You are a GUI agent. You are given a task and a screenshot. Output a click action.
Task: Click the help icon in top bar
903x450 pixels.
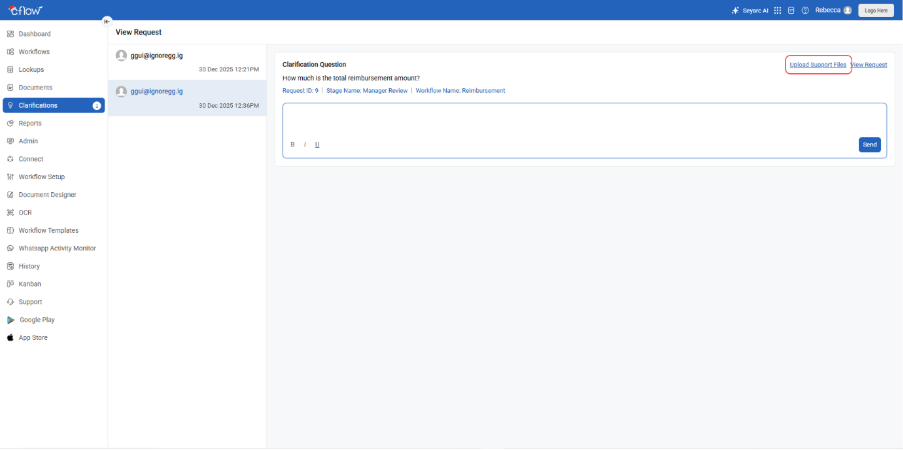[x=805, y=10]
